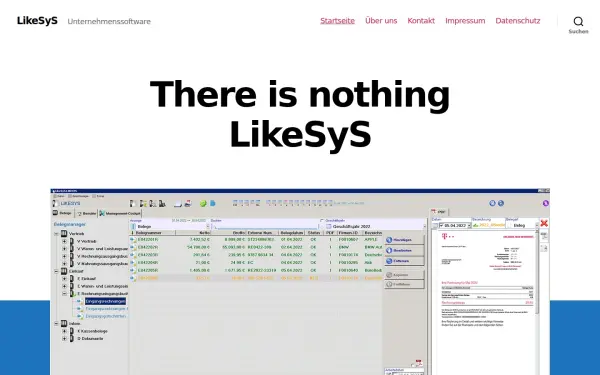Expand the K Kassenbelege node
This screenshot has height=375, width=600.
(64, 331)
